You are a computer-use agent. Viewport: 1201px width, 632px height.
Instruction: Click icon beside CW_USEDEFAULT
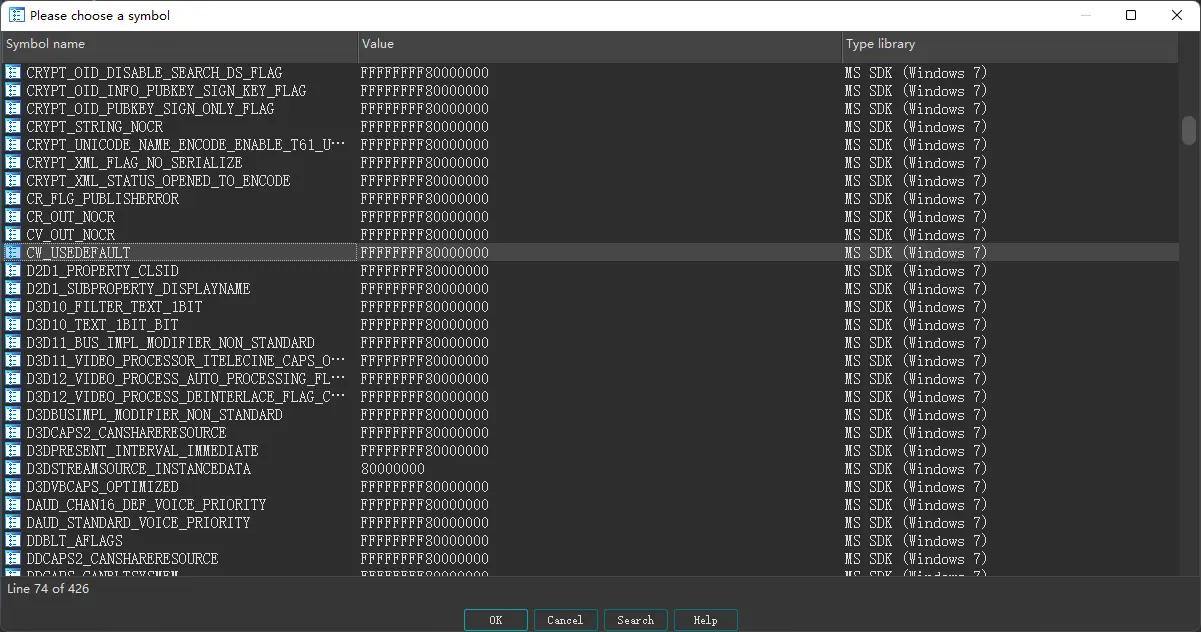(x=13, y=253)
